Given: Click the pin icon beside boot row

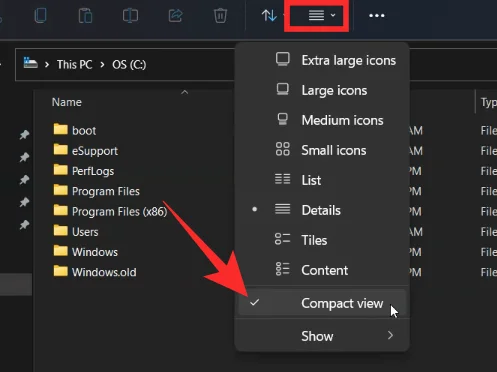Looking at the screenshot, I should pyautogui.click(x=24, y=135).
